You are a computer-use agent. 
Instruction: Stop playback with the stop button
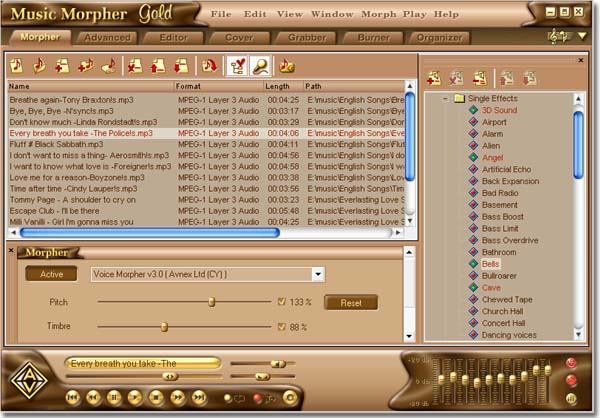(x=156, y=398)
